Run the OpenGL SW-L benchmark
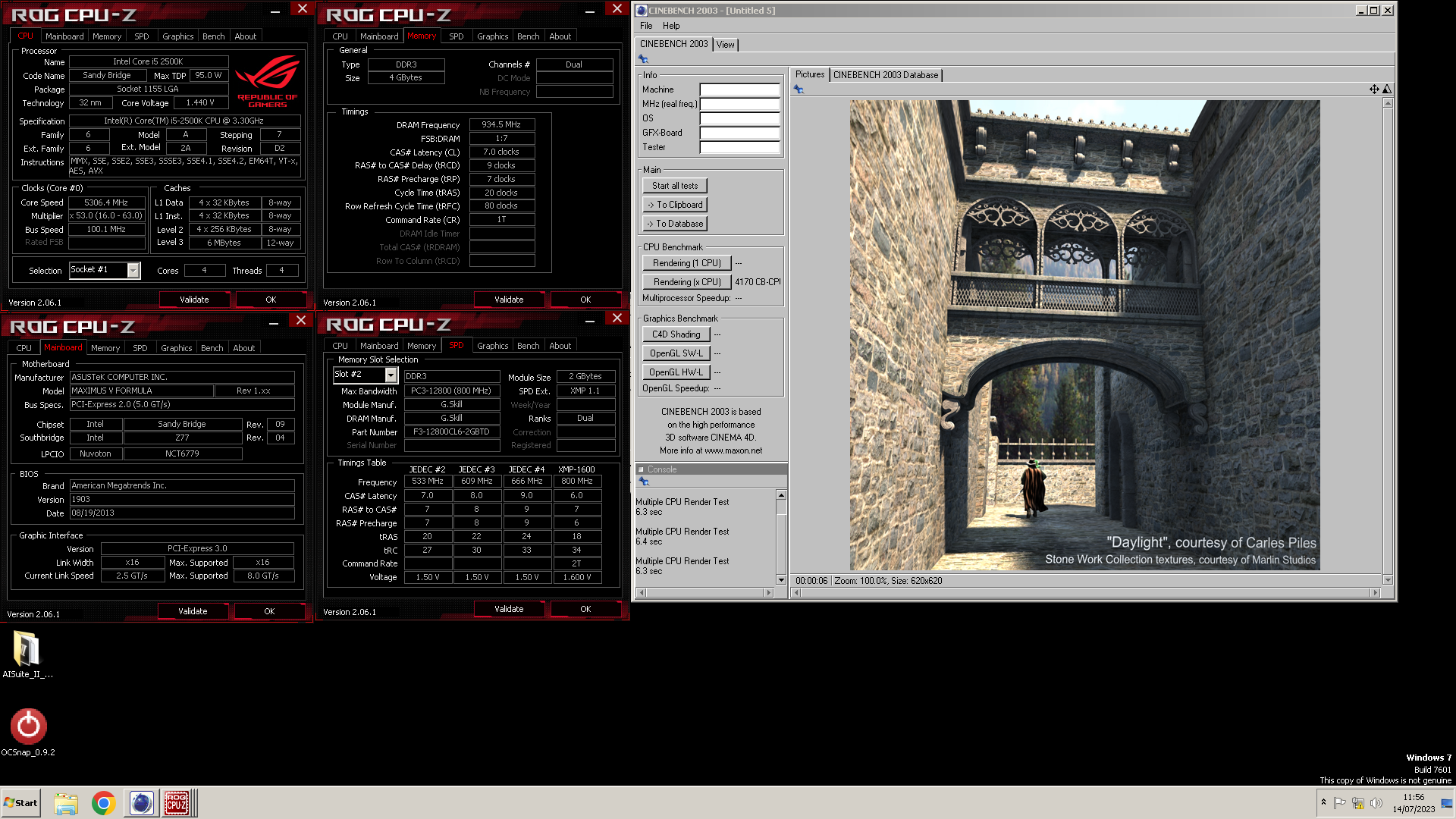The width and height of the screenshot is (1456, 819). tap(676, 353)
